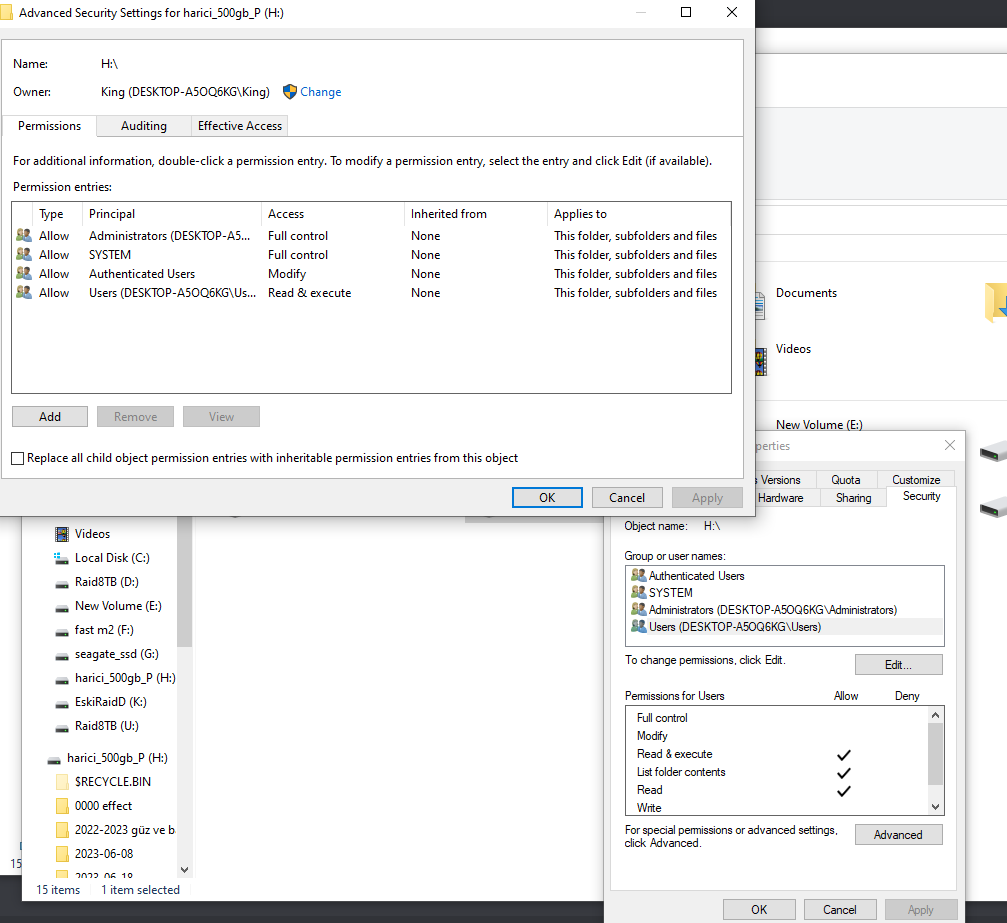Click the Advanced button in the Properties dialog
Viewport: 1007px width, 923px height.
coord(898,834)
